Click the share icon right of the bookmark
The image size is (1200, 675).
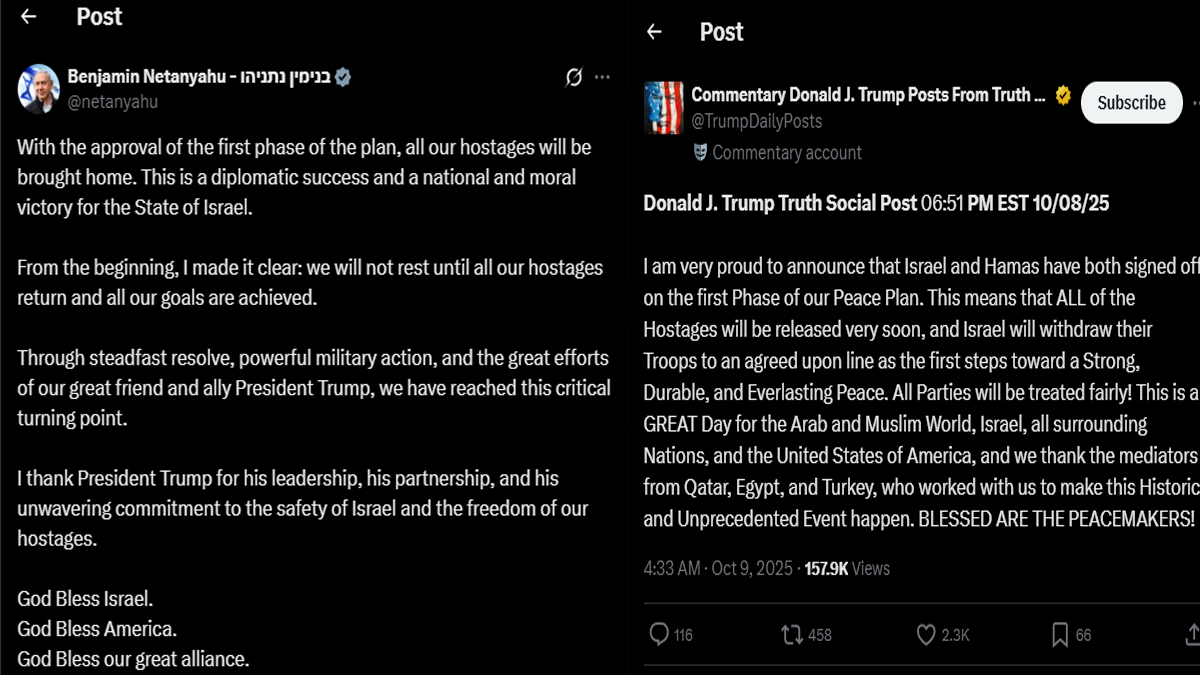pyautogui.click(x=1191, y=634)
